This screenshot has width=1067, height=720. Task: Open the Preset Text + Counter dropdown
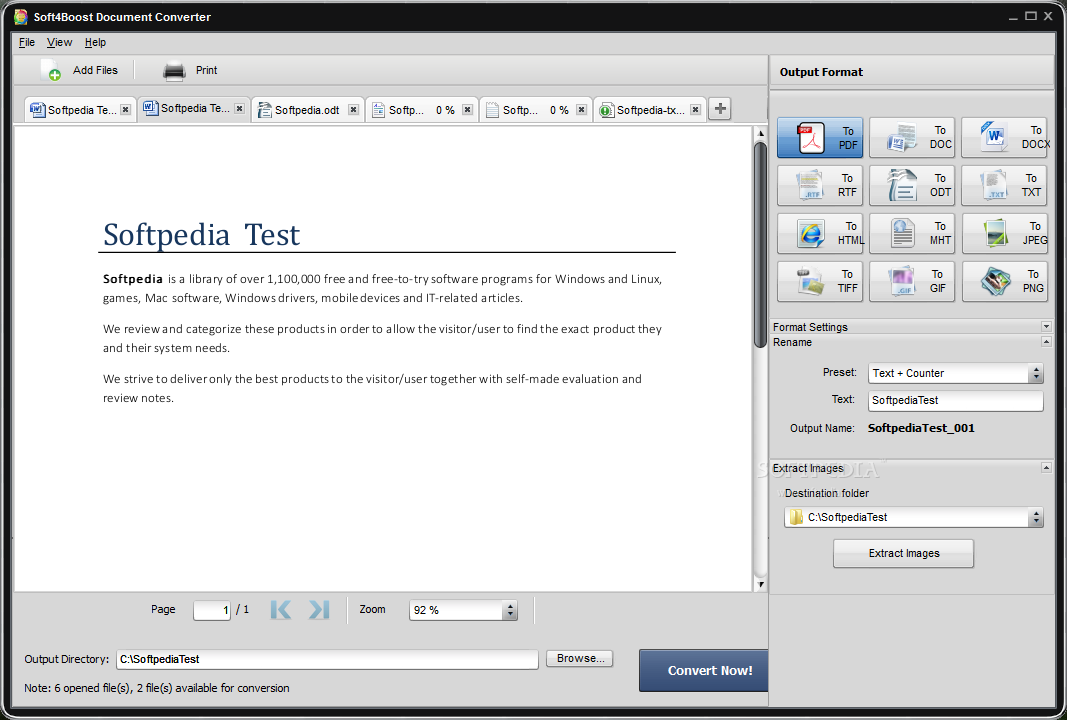pos(1036,373)
